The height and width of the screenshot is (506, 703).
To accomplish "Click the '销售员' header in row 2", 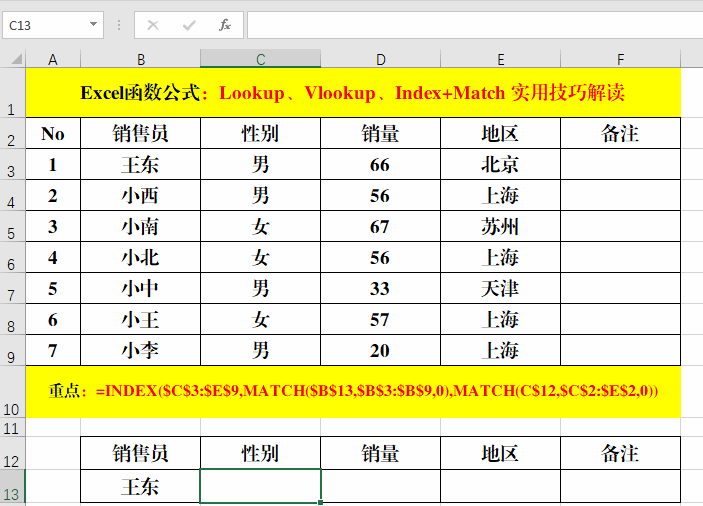I will 140,133.
